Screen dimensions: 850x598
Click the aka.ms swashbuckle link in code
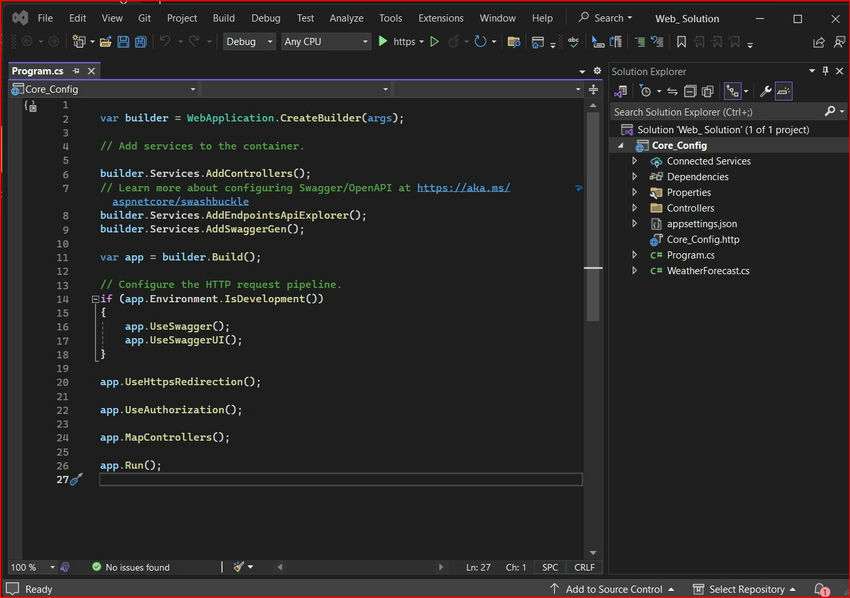tap(463, 188)
